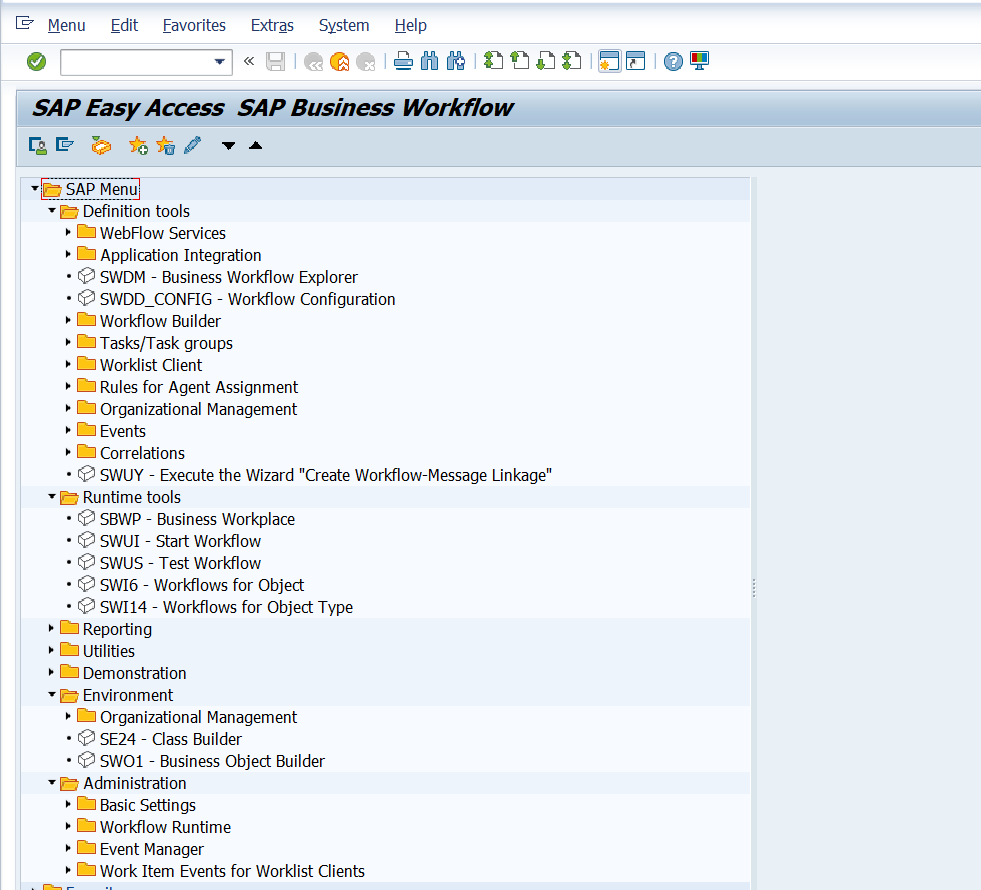Click the Add to Favorites star icon
The width and height of the screenshot is (981, 890).
(x=138, y=146)
